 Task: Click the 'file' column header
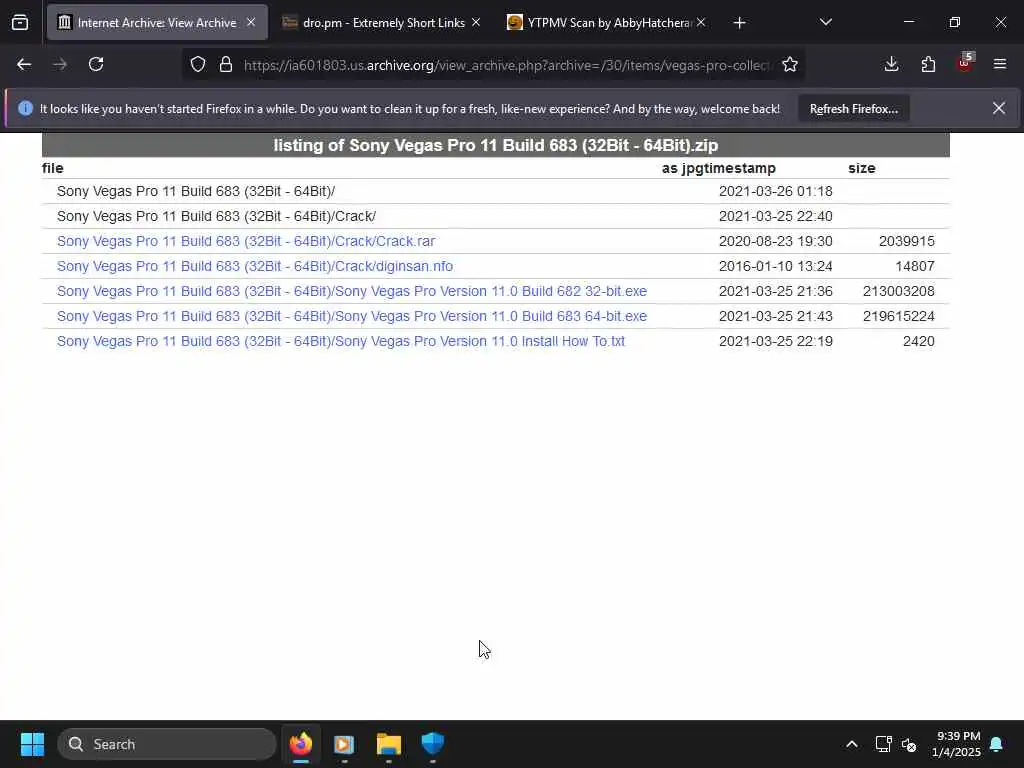point(53,168)
